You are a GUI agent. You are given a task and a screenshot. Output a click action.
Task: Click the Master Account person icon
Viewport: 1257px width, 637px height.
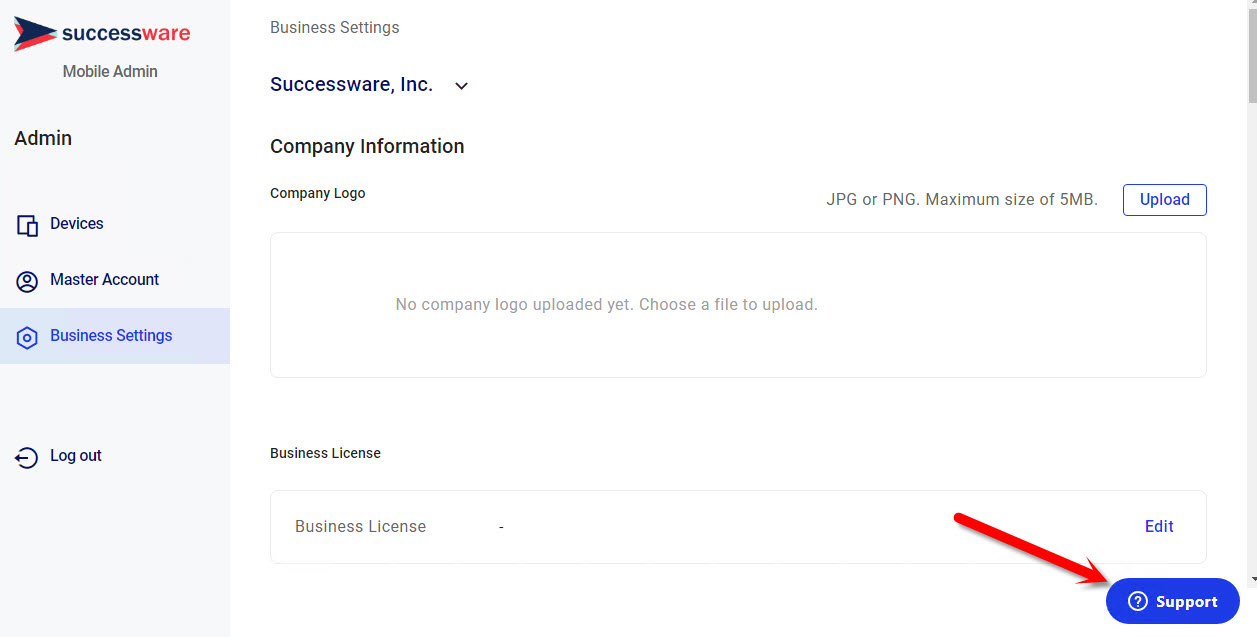coord(27,281)
